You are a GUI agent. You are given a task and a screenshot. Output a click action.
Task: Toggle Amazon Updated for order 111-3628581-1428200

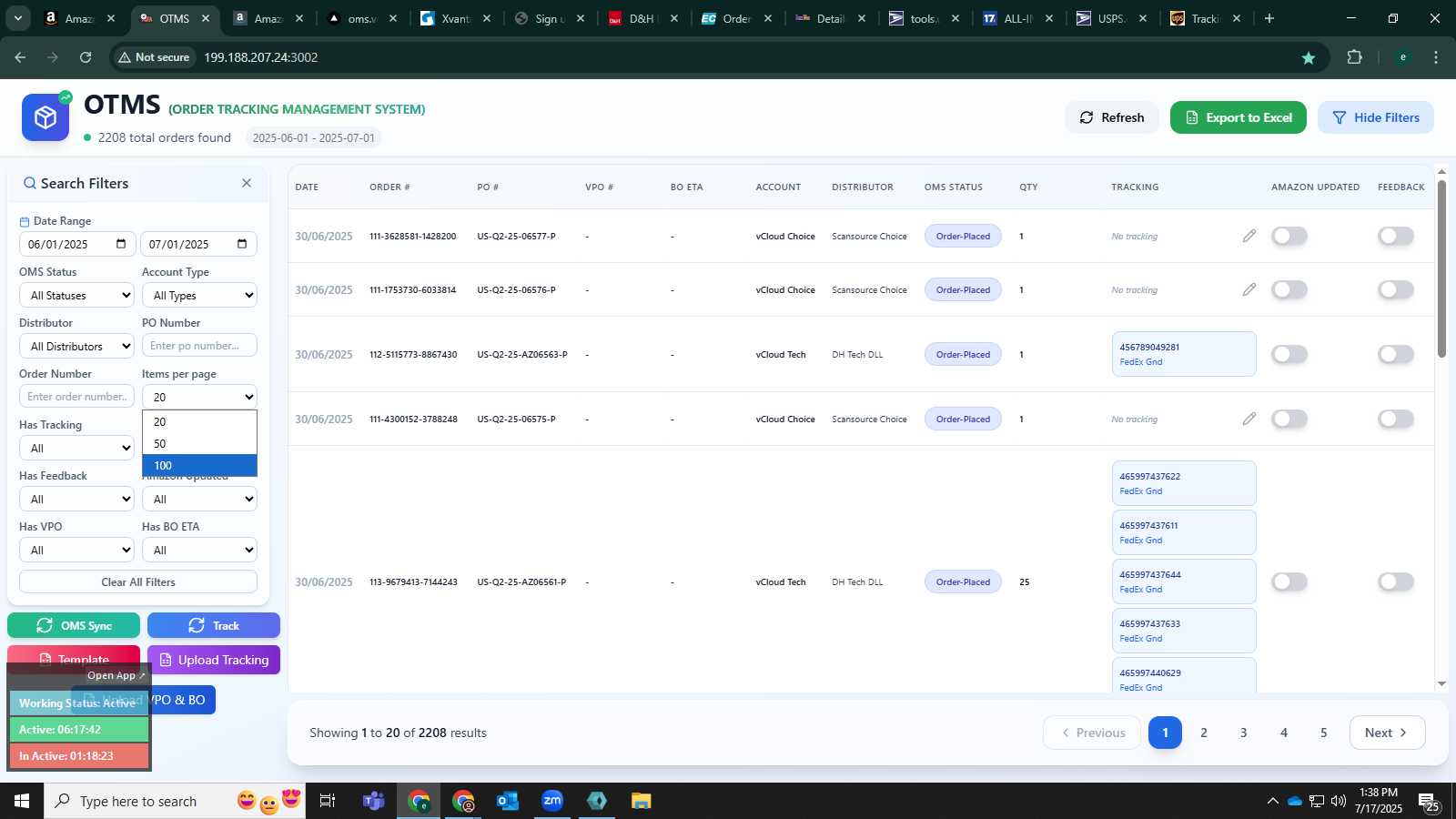[x=1289, y=236]
